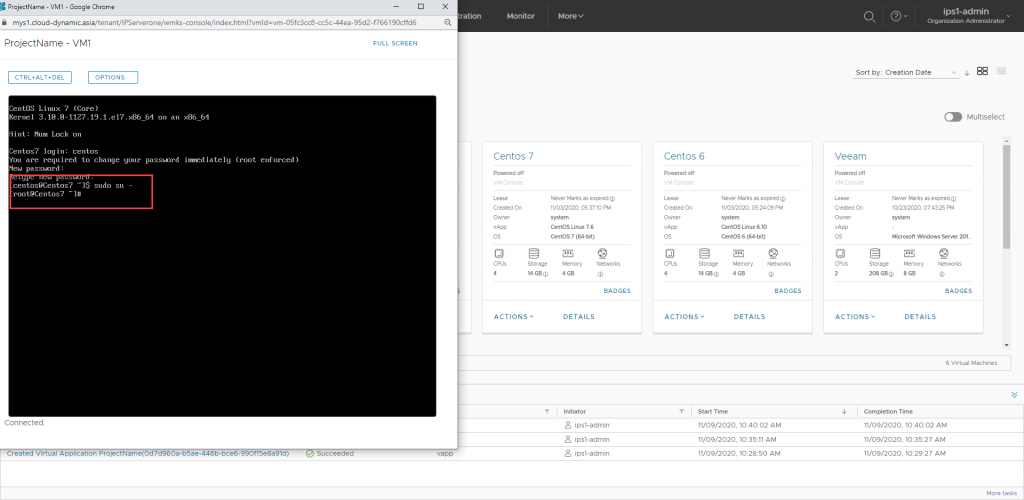Switch to list view layout
Viewport: 1024px width, 500px height.
(x=1002, y=72)
